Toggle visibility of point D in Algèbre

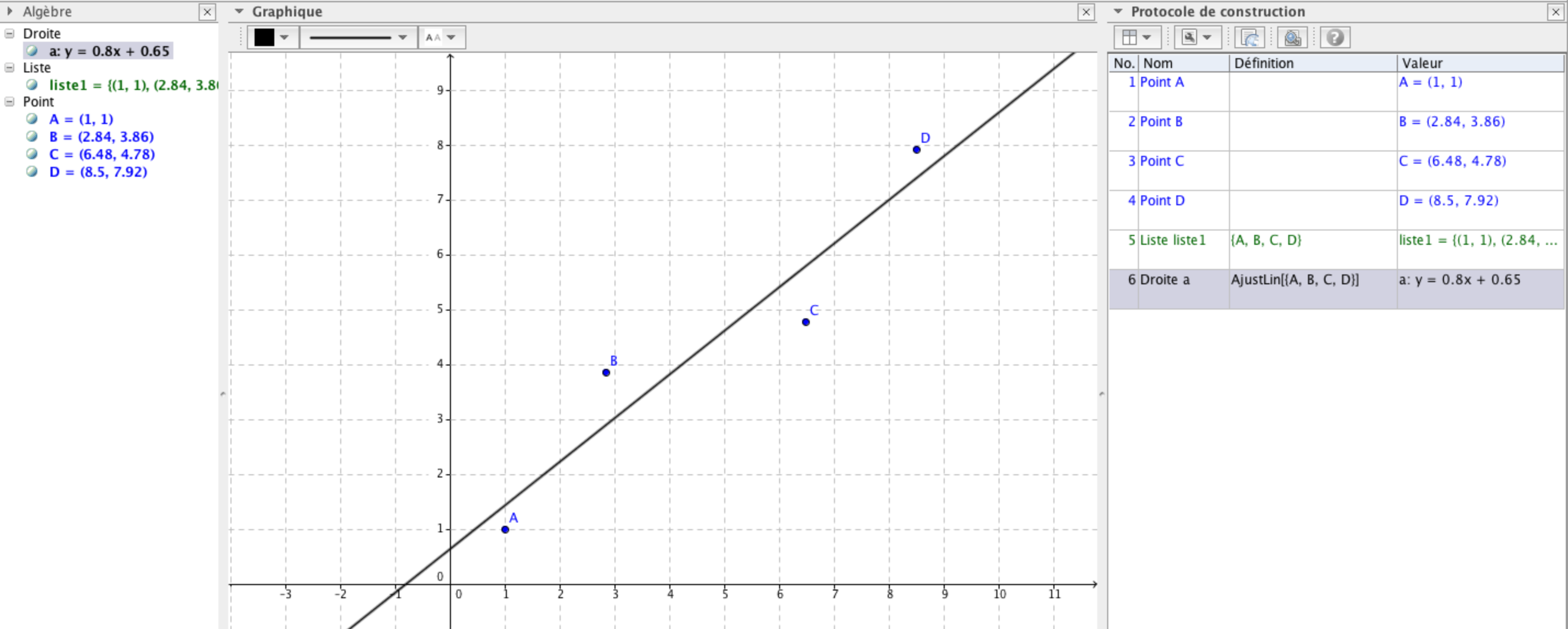point(32,172)
